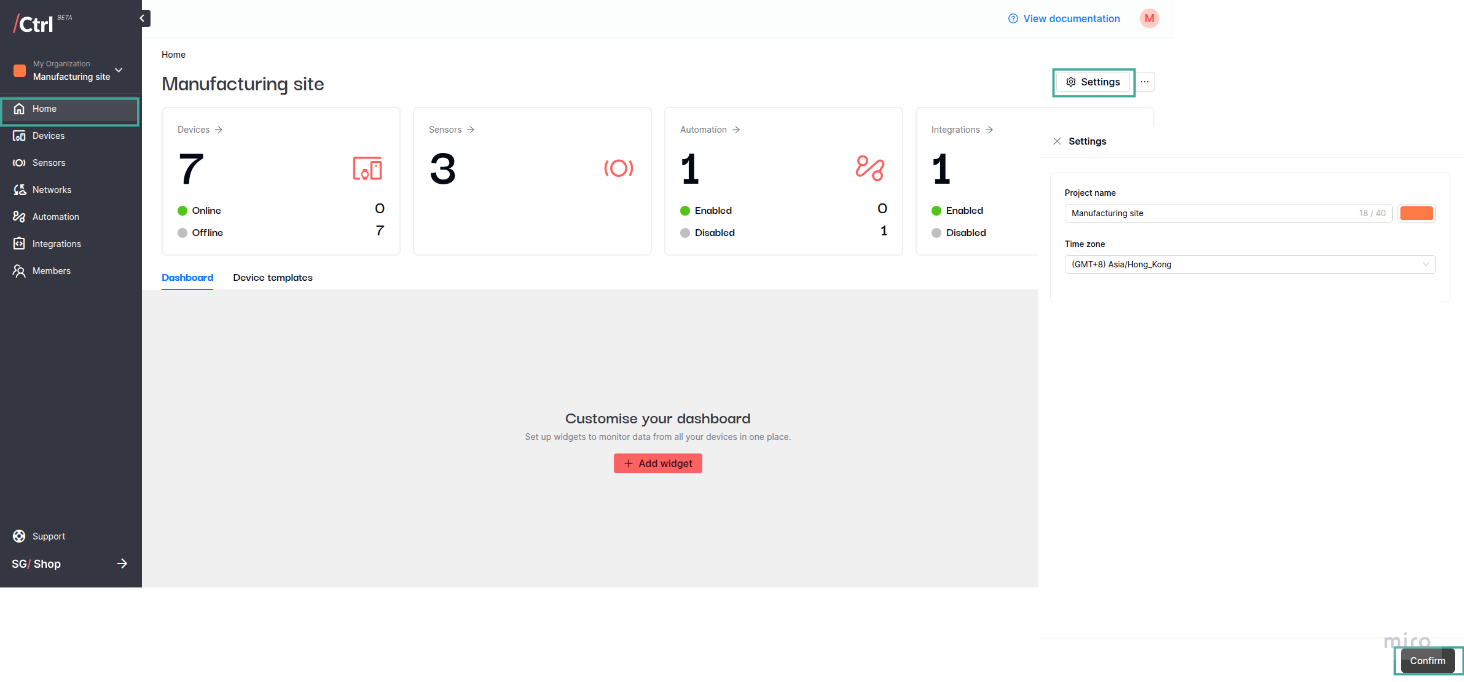Click the Project name input field
The width and height of the screenshot is (1464, 682).
1210,213
